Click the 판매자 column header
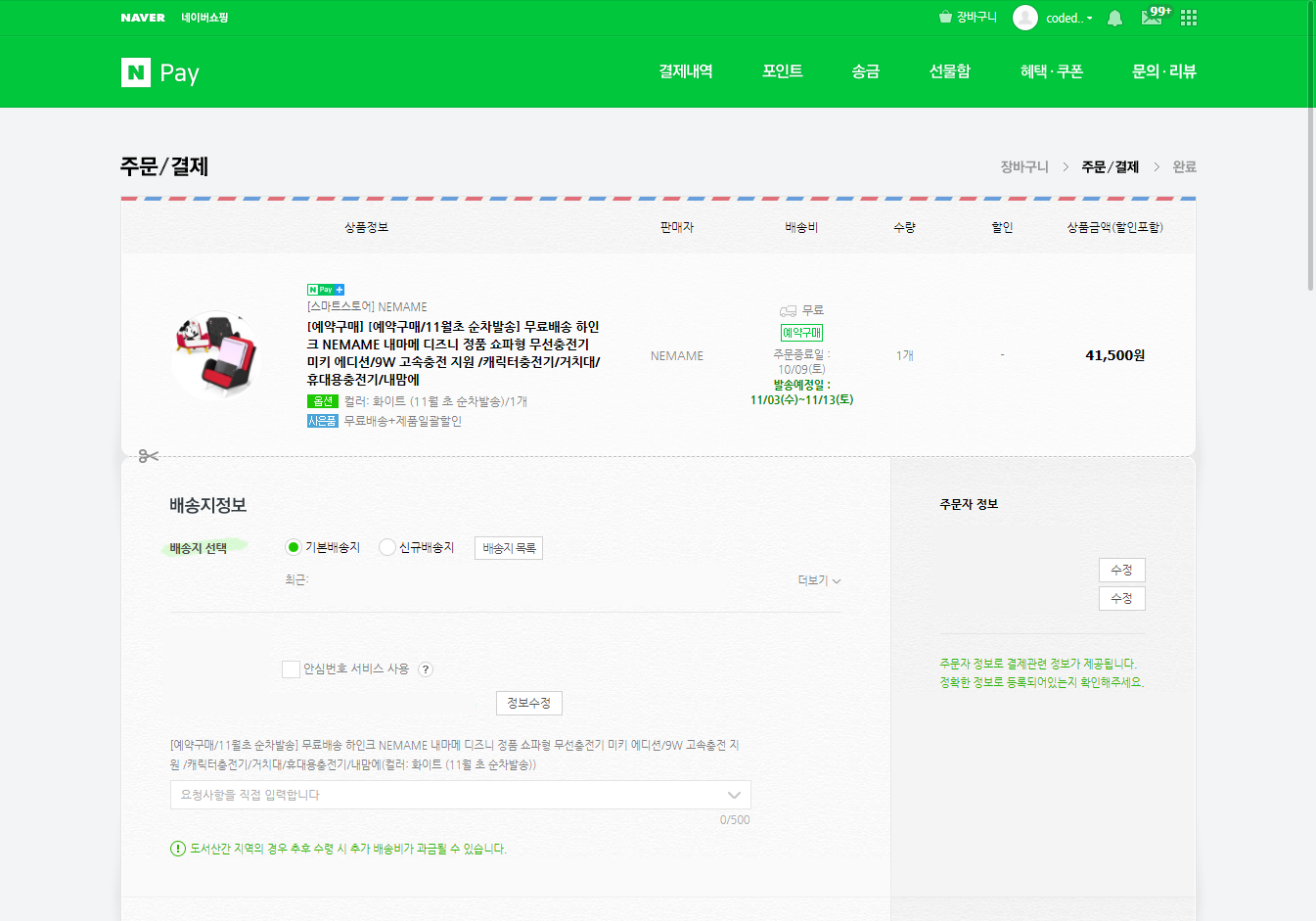 677,227
